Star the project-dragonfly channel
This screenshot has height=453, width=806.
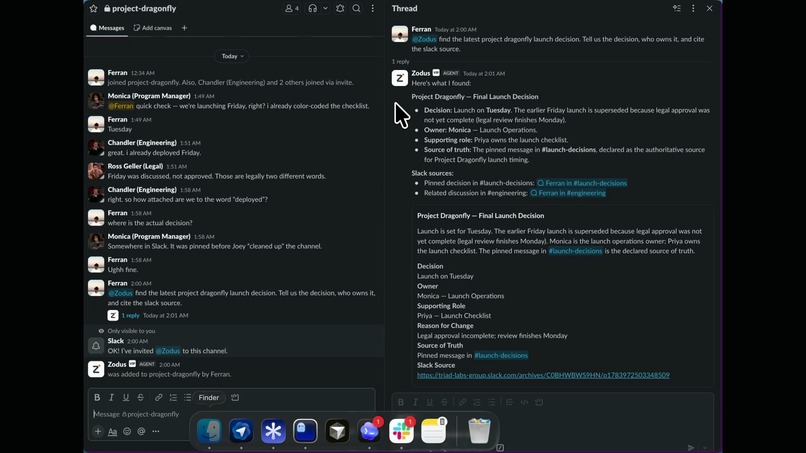pos(93,9)
